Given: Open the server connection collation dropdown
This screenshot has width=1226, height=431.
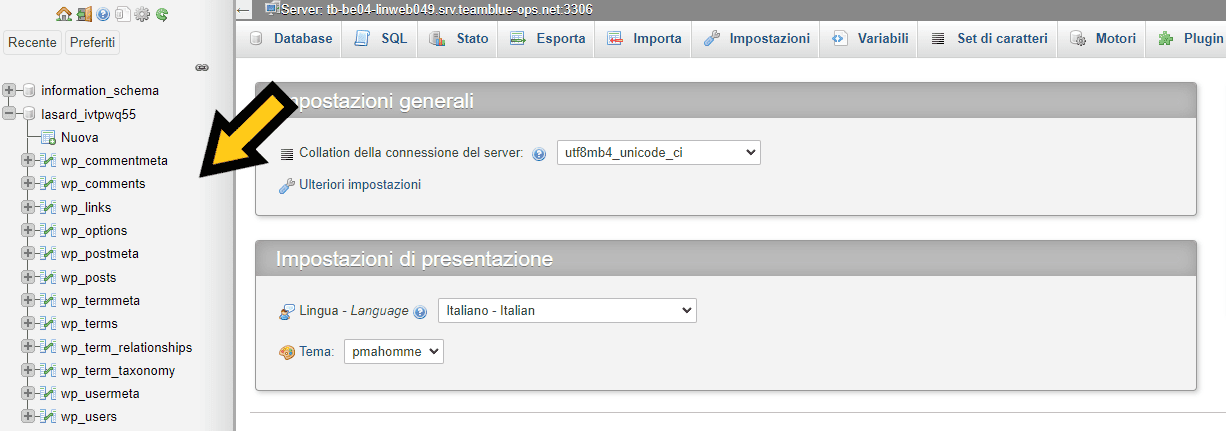Looking at the screenshot, I should click(x=658, y=153).
